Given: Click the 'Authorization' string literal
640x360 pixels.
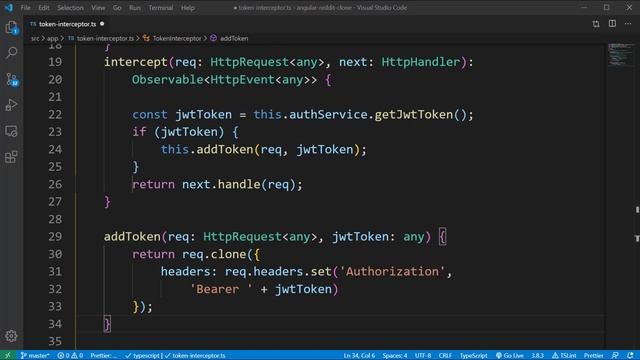Looking at the screenshot, I should 392,272.
